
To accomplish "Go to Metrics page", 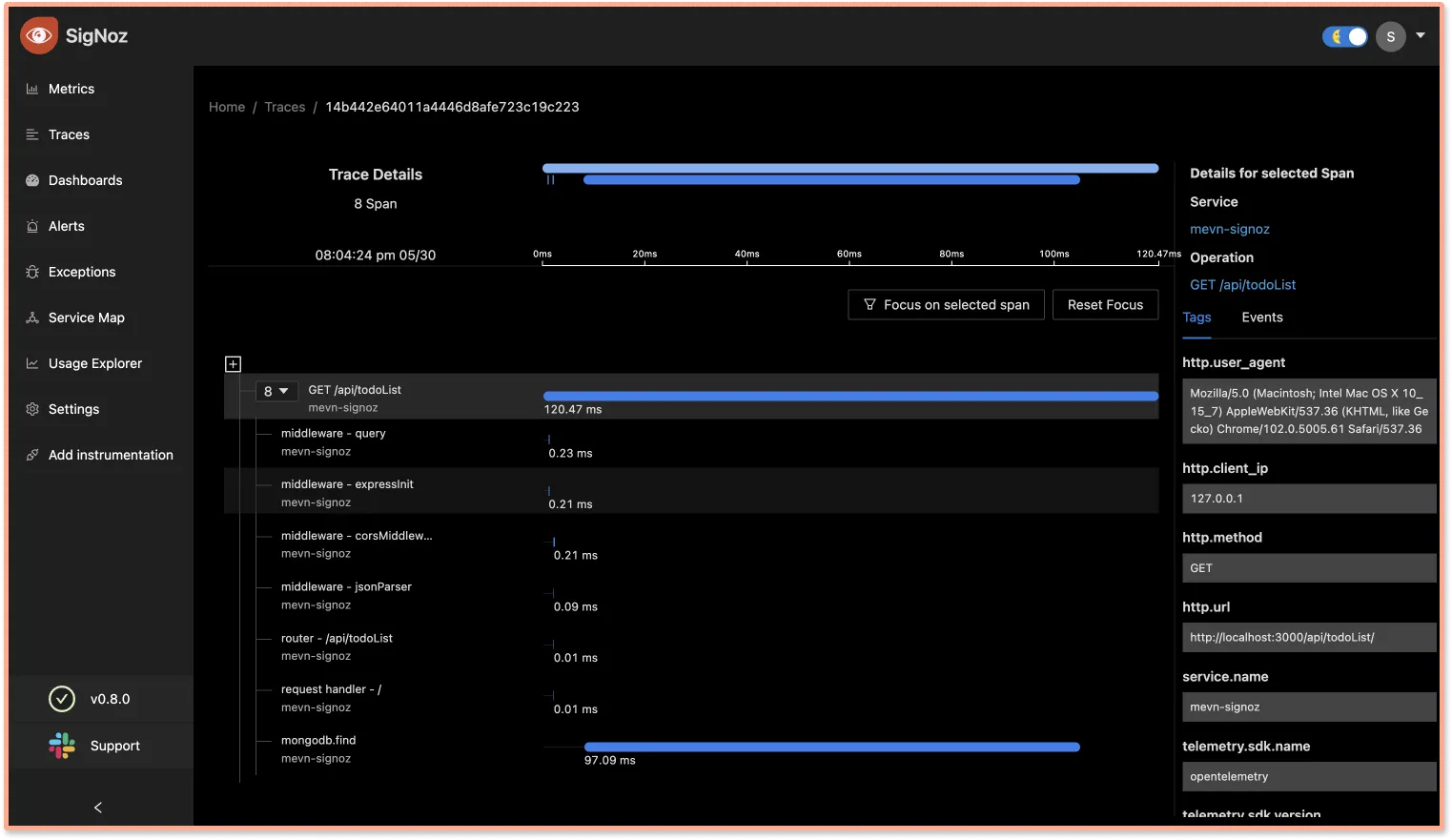I will tap(72, 89).
